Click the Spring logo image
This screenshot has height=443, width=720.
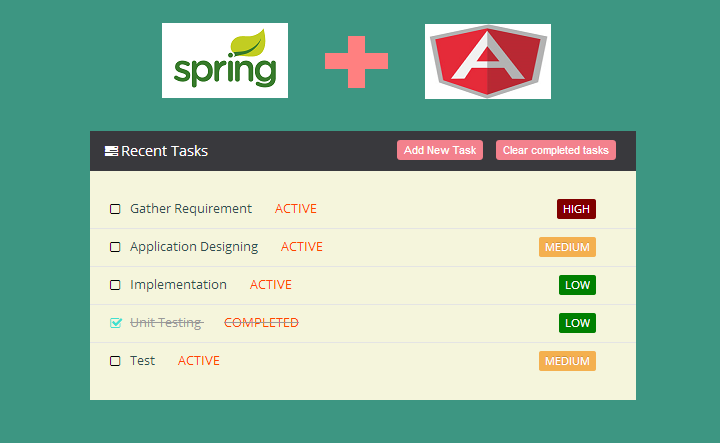[x=225, y=61]
